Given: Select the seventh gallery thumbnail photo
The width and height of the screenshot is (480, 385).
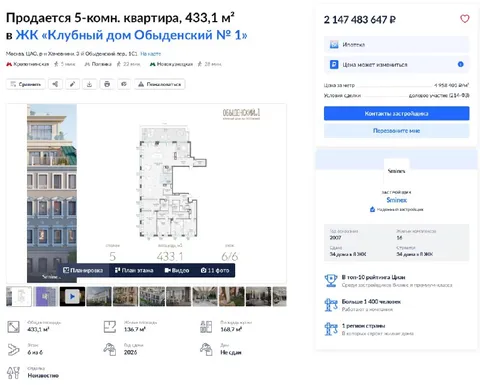Looking at the screenshot, I should [x=179, y=296].
